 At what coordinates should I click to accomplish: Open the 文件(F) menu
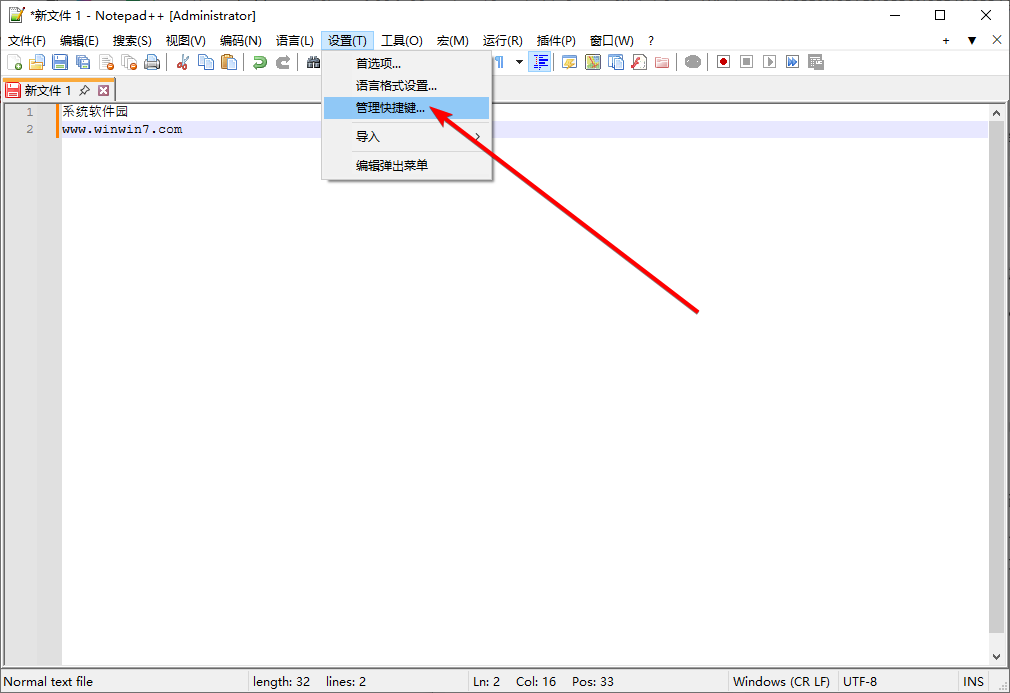[x=26, y=41]
